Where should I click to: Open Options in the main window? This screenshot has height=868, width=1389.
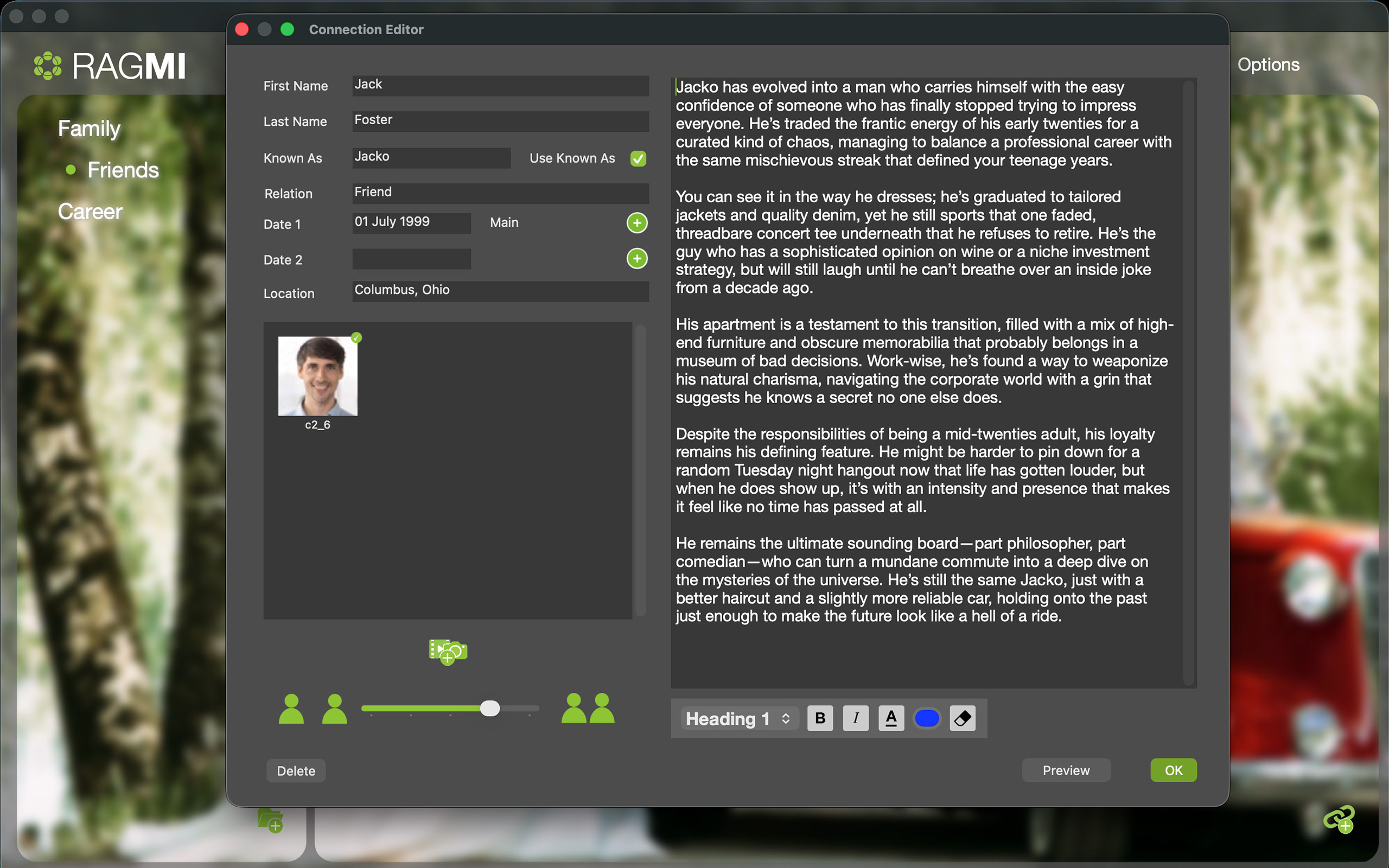1269,65
